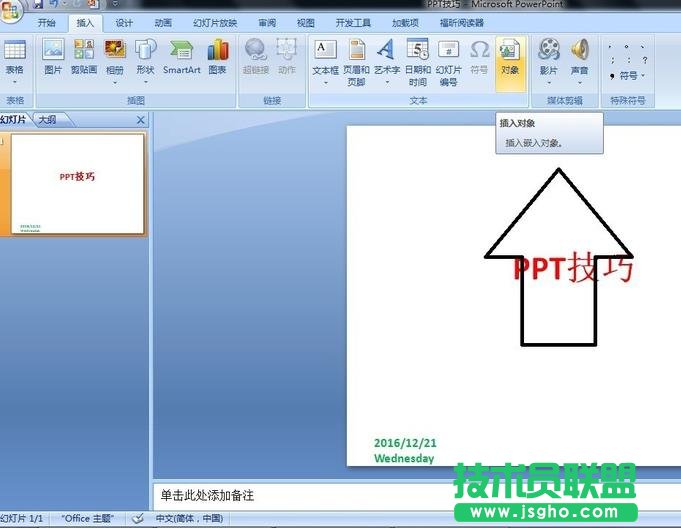
Task: Expand the 影片 dropdown arrow
Action: (x=549, y=82)
